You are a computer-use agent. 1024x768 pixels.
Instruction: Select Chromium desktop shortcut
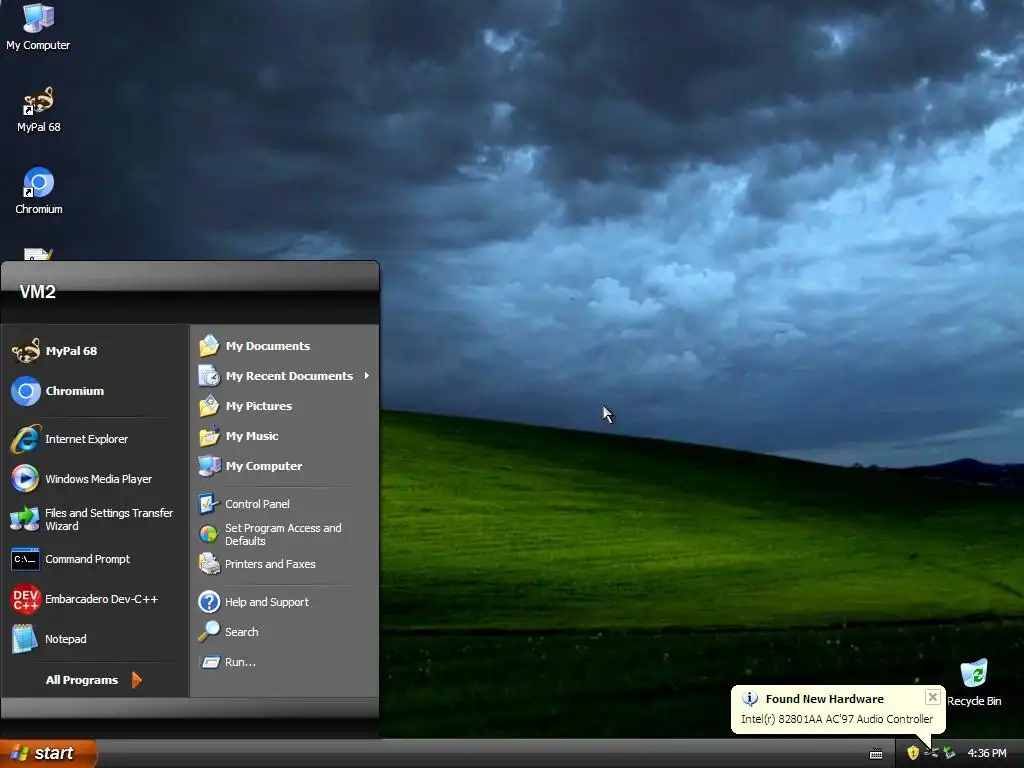pyautogui.click(x=39, y=191)
